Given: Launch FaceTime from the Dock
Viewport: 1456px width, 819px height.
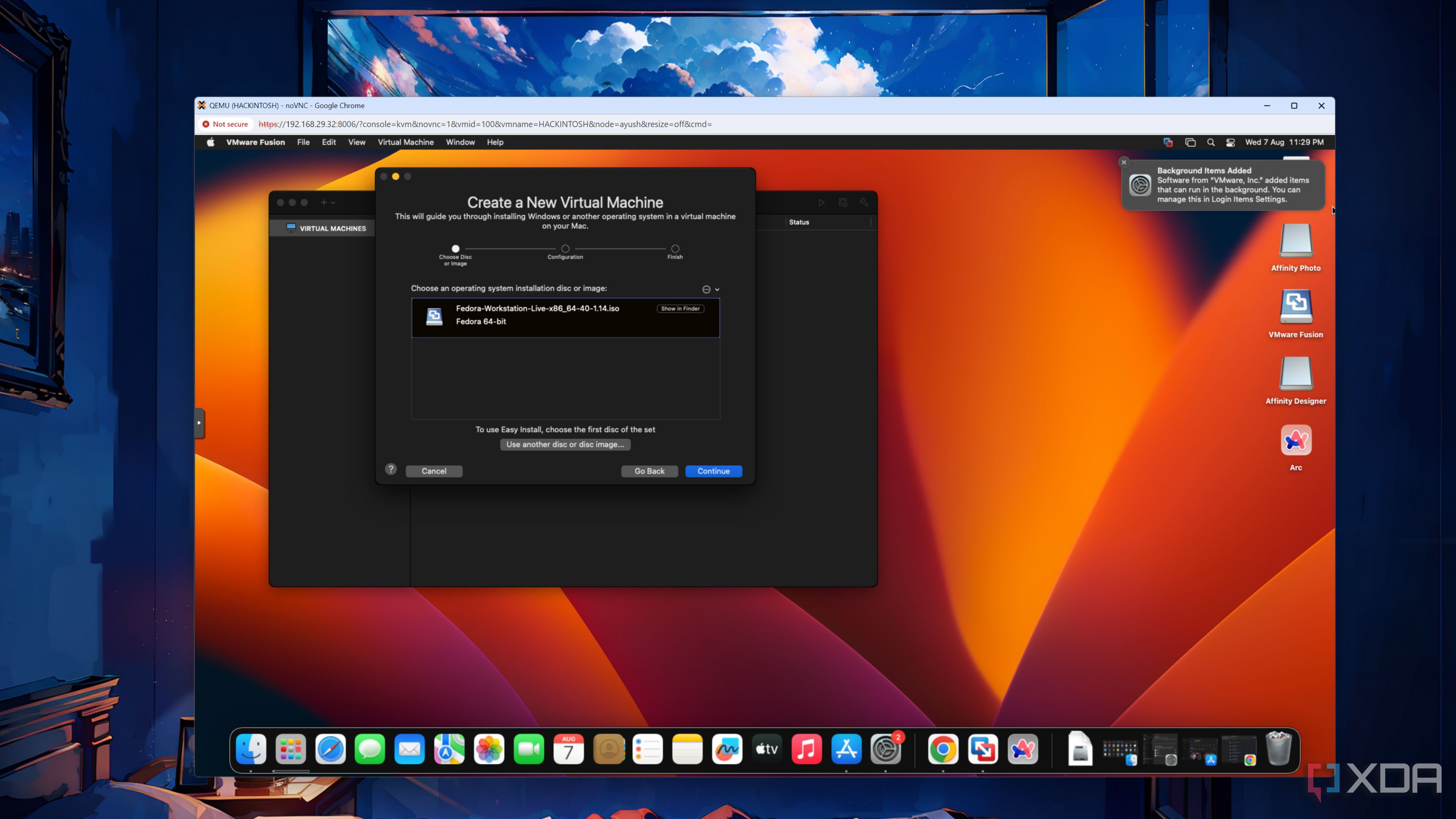Looking at the screenshot, I should click(529, 750).
